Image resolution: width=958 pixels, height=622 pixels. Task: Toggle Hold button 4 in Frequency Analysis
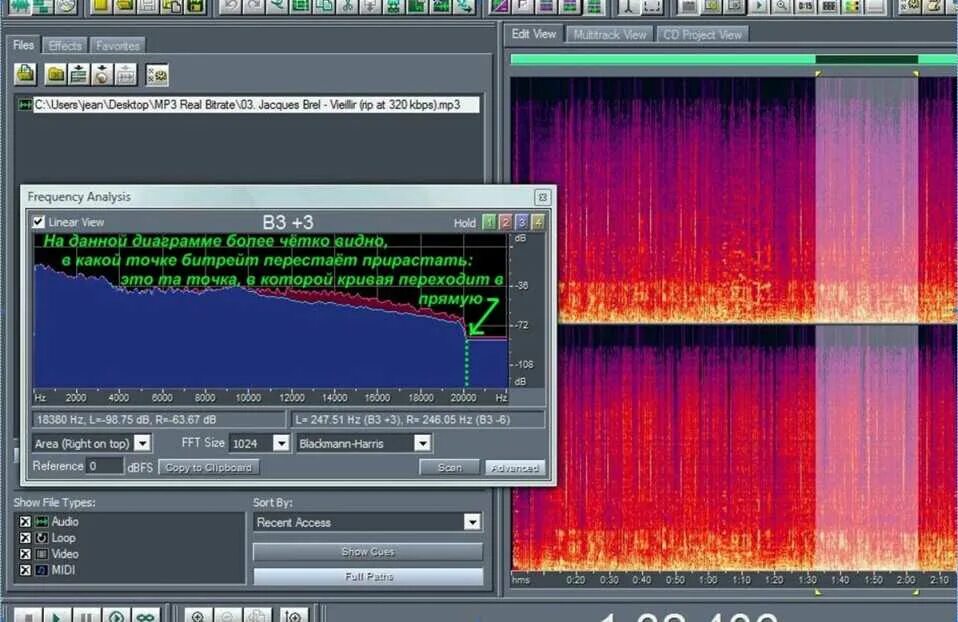[538, 222]
